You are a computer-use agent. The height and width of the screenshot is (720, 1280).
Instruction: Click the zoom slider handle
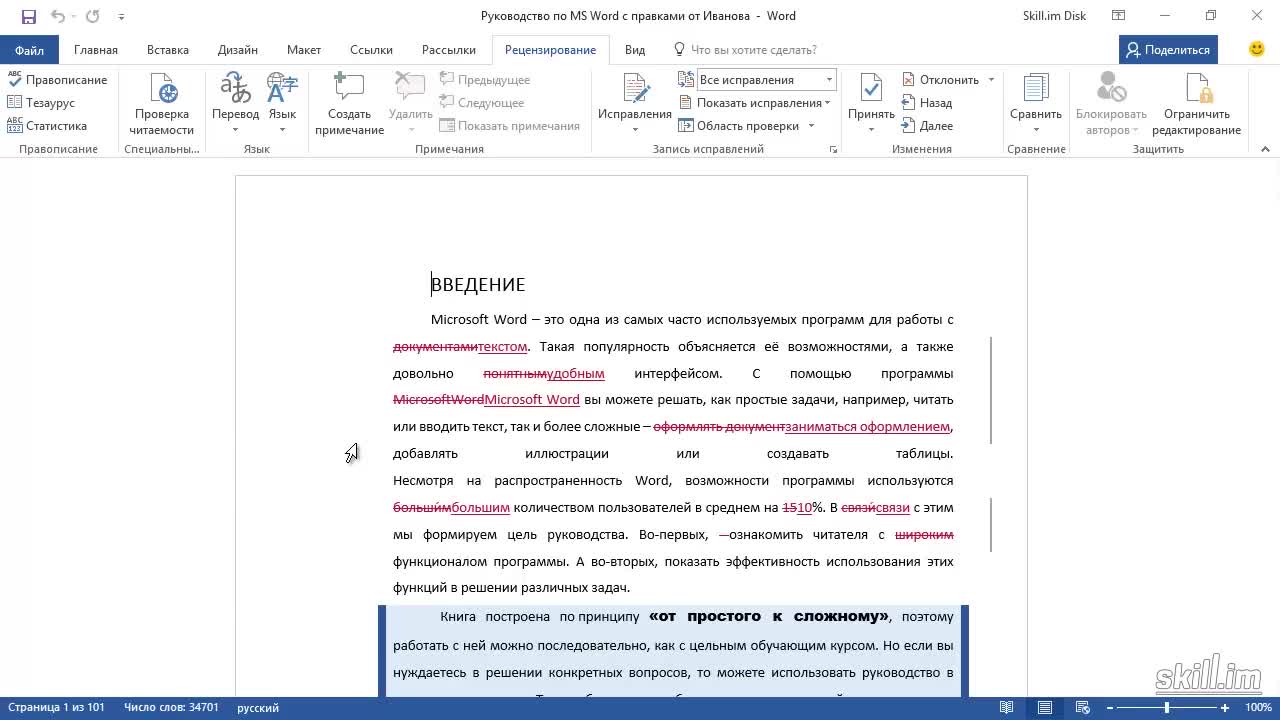(x=1166, y=708)
